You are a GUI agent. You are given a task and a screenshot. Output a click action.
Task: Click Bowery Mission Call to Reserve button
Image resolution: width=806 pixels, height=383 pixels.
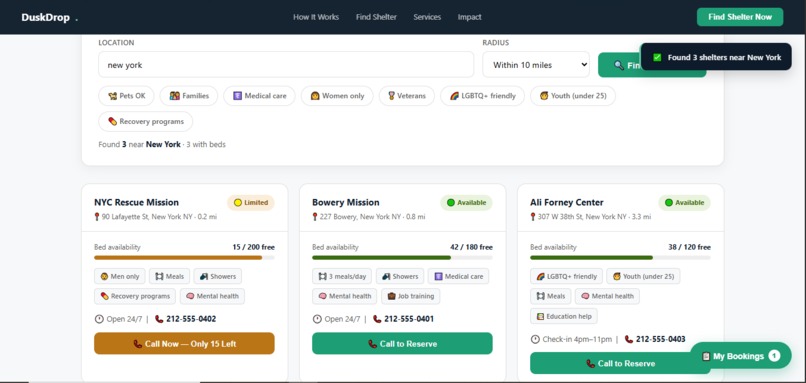402,343
